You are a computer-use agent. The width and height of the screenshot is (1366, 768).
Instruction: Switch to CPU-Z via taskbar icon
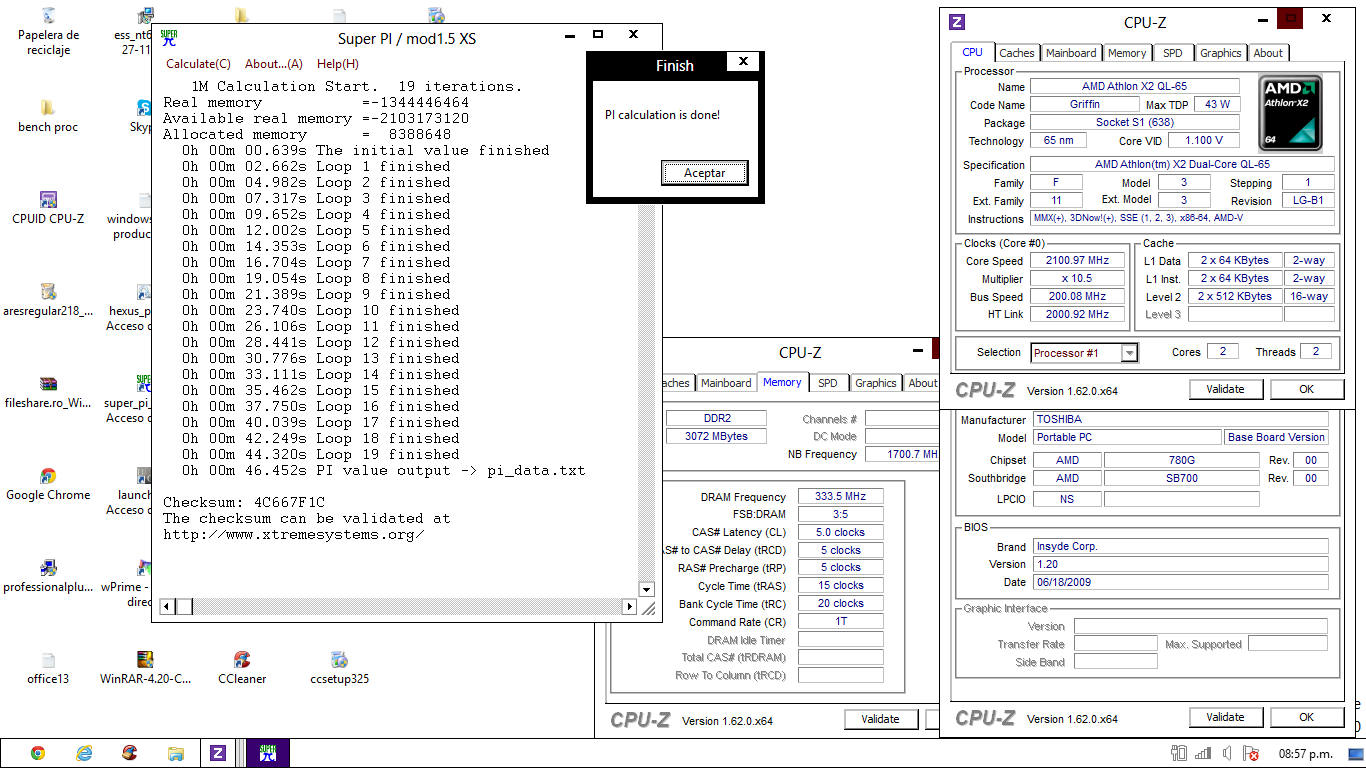point(218,753)
